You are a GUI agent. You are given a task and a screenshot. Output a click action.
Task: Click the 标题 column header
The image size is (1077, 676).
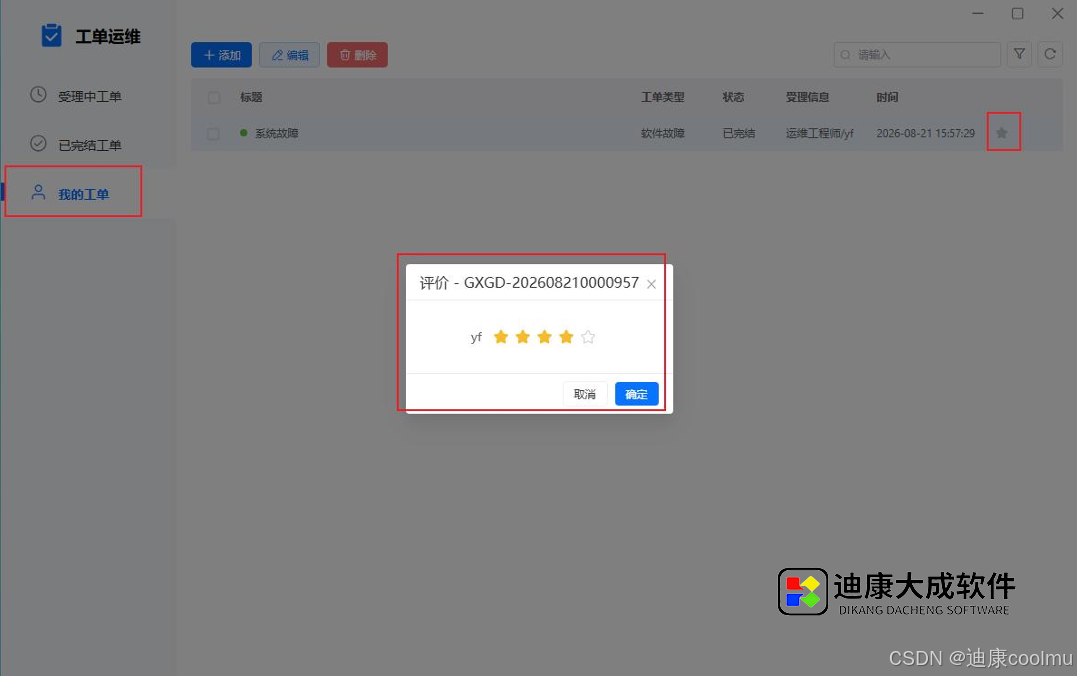pos(251,97)
